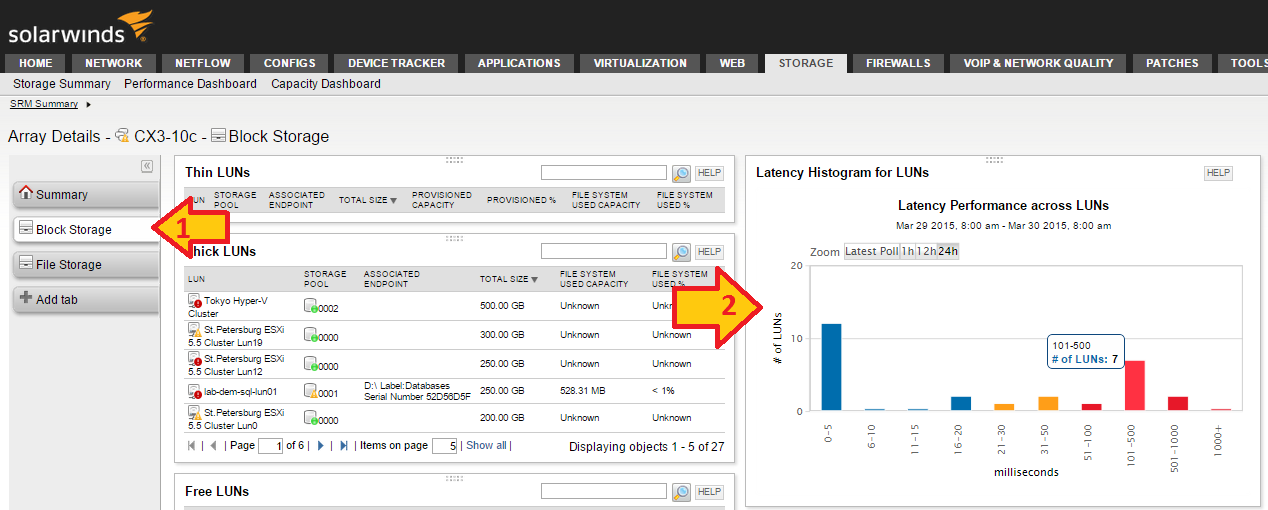Click the File Storage tab icon
The height and width of the screenshot is (510, 1268).
(x=26, y=264)
